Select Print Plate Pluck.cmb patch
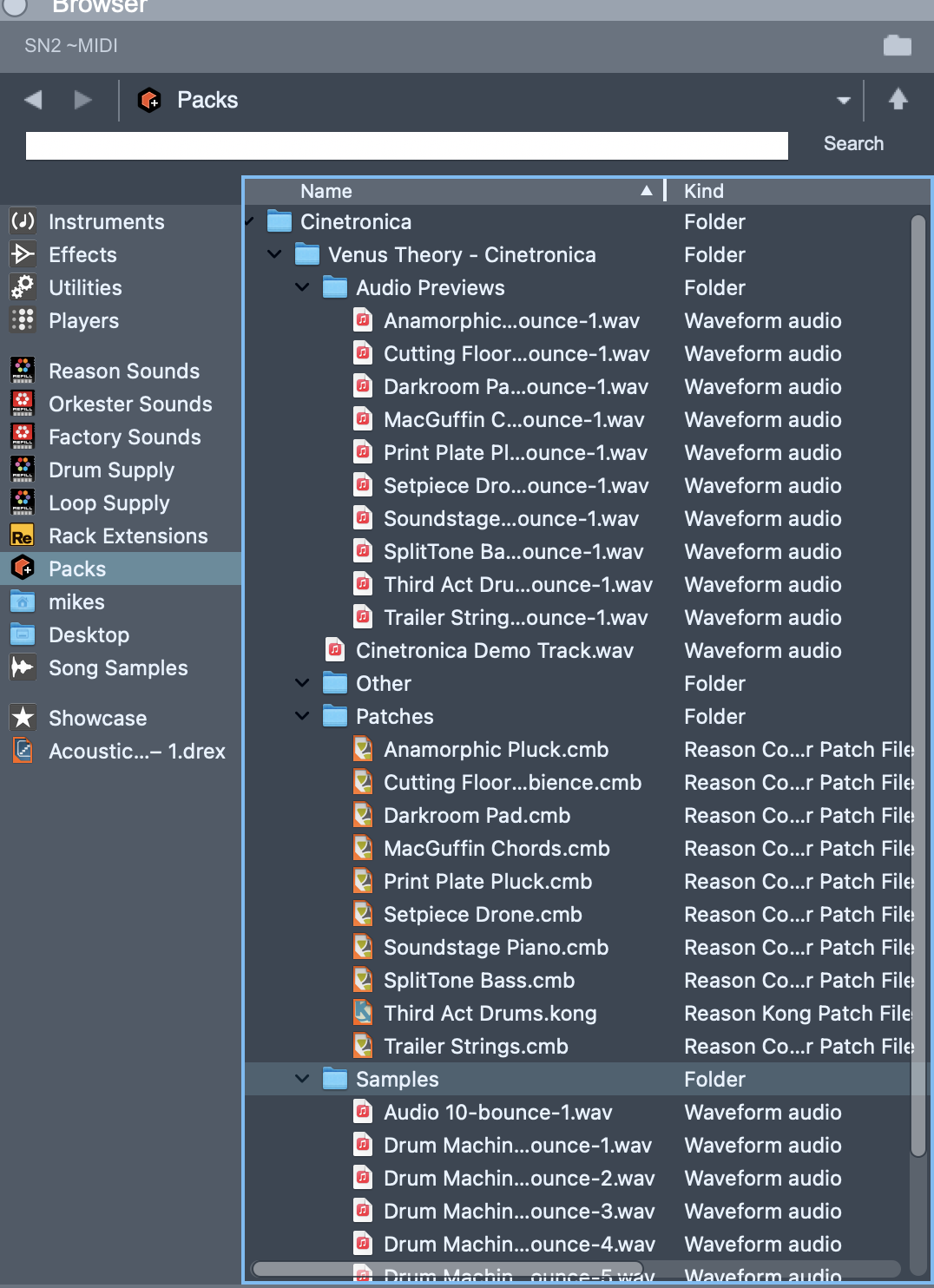934x1288 pixels. point(577,882)
